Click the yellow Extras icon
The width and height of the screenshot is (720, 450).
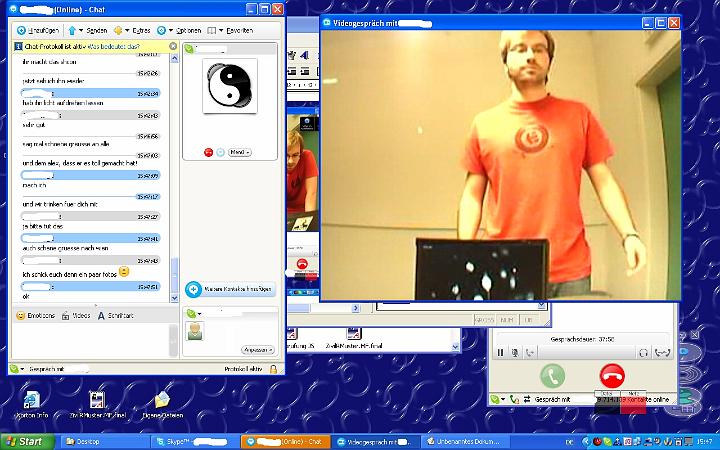pos(118,31)
